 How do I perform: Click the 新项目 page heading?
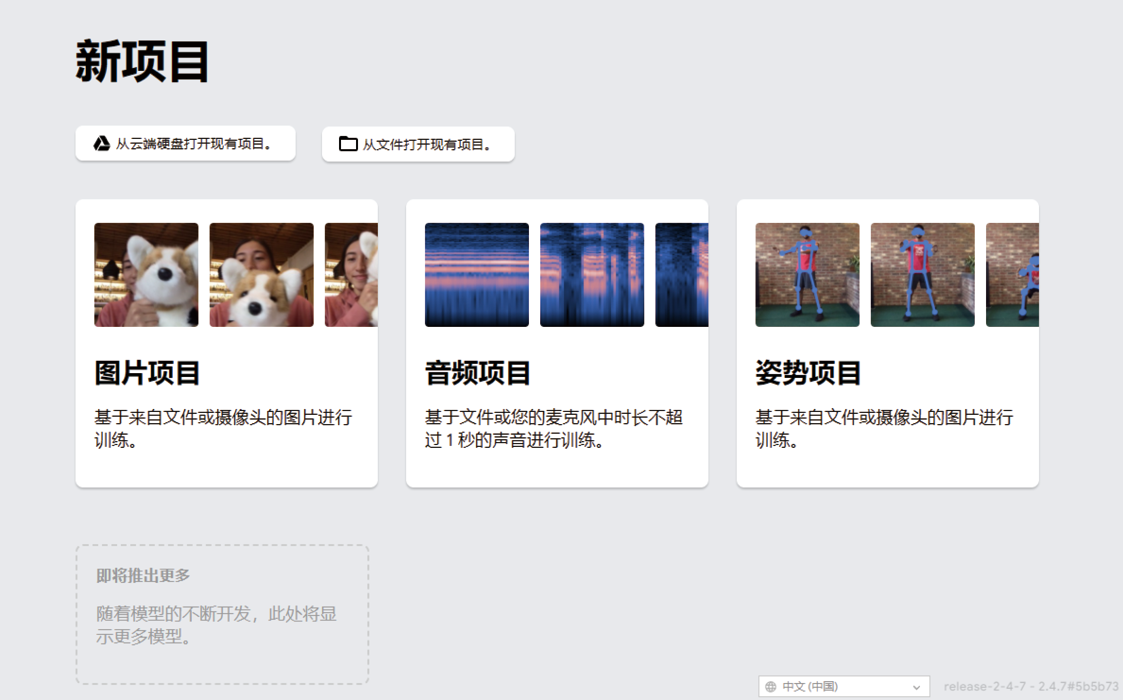pos(142,62)
